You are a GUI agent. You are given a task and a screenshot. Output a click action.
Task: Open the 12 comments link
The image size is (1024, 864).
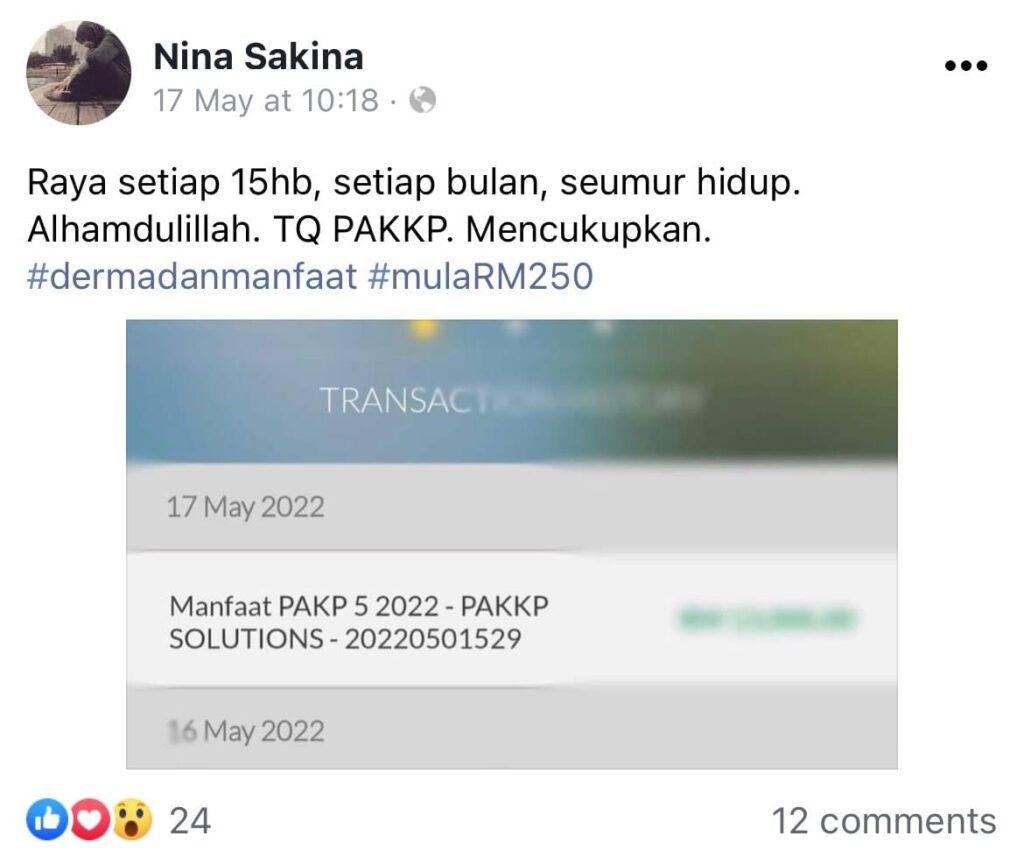(884, 821)
